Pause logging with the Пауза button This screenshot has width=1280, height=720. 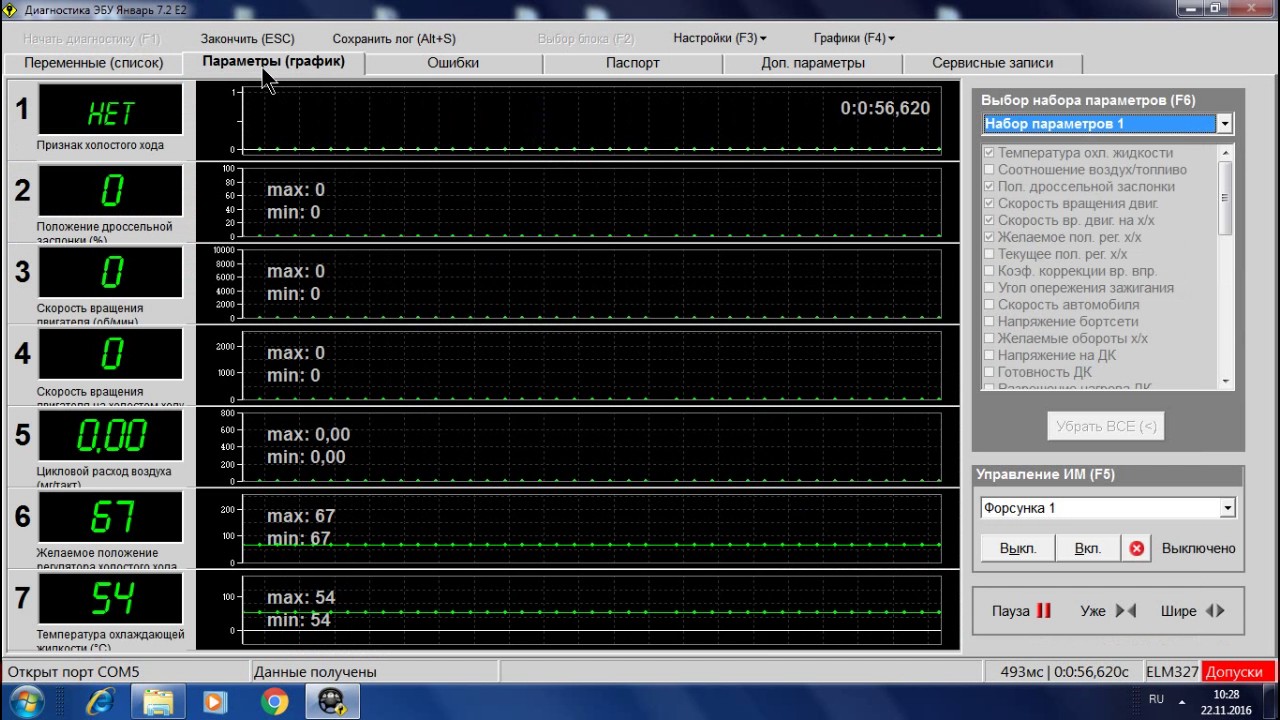tap(1021, 611)
